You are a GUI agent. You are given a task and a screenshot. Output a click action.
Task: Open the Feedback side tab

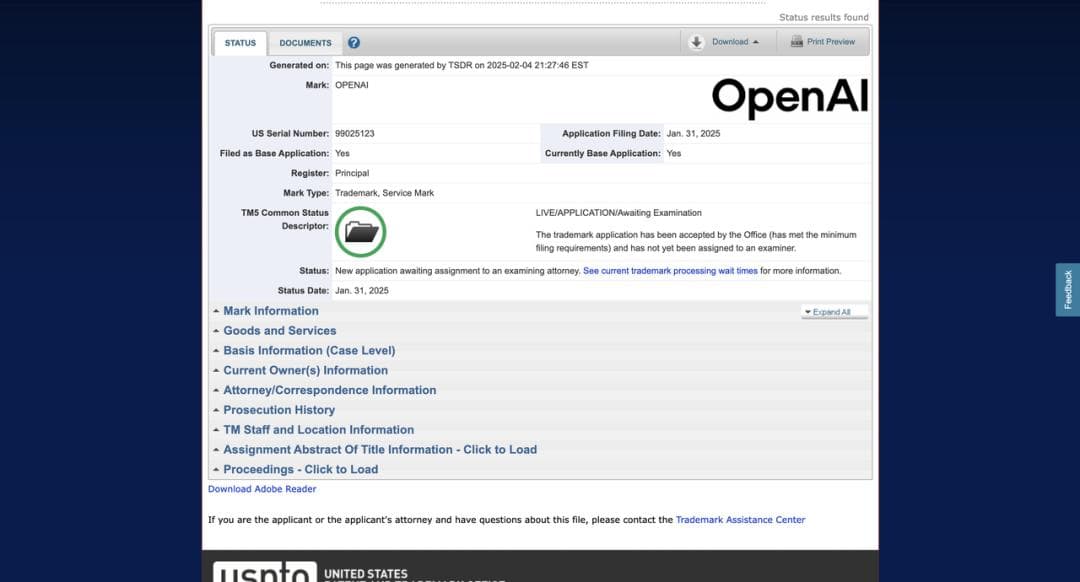[1067, 290]
